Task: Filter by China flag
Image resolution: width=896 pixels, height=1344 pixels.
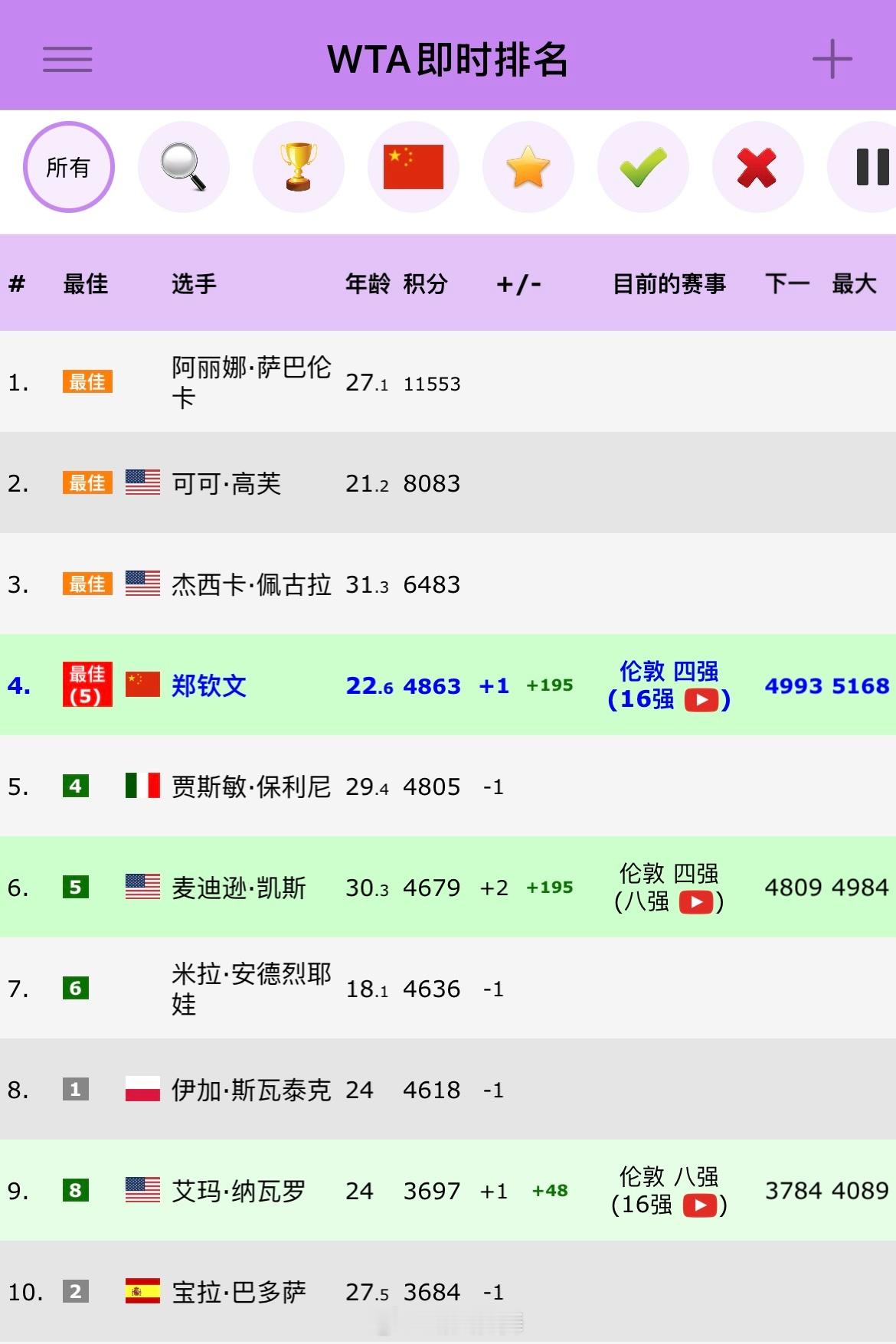Action: 414,167
